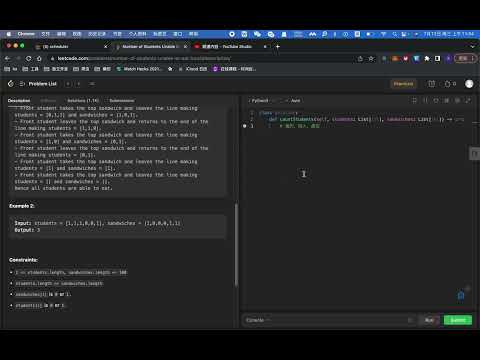Pick a random problem shuffle icon
Screen dimensions: 480x360
coord(92,84)
